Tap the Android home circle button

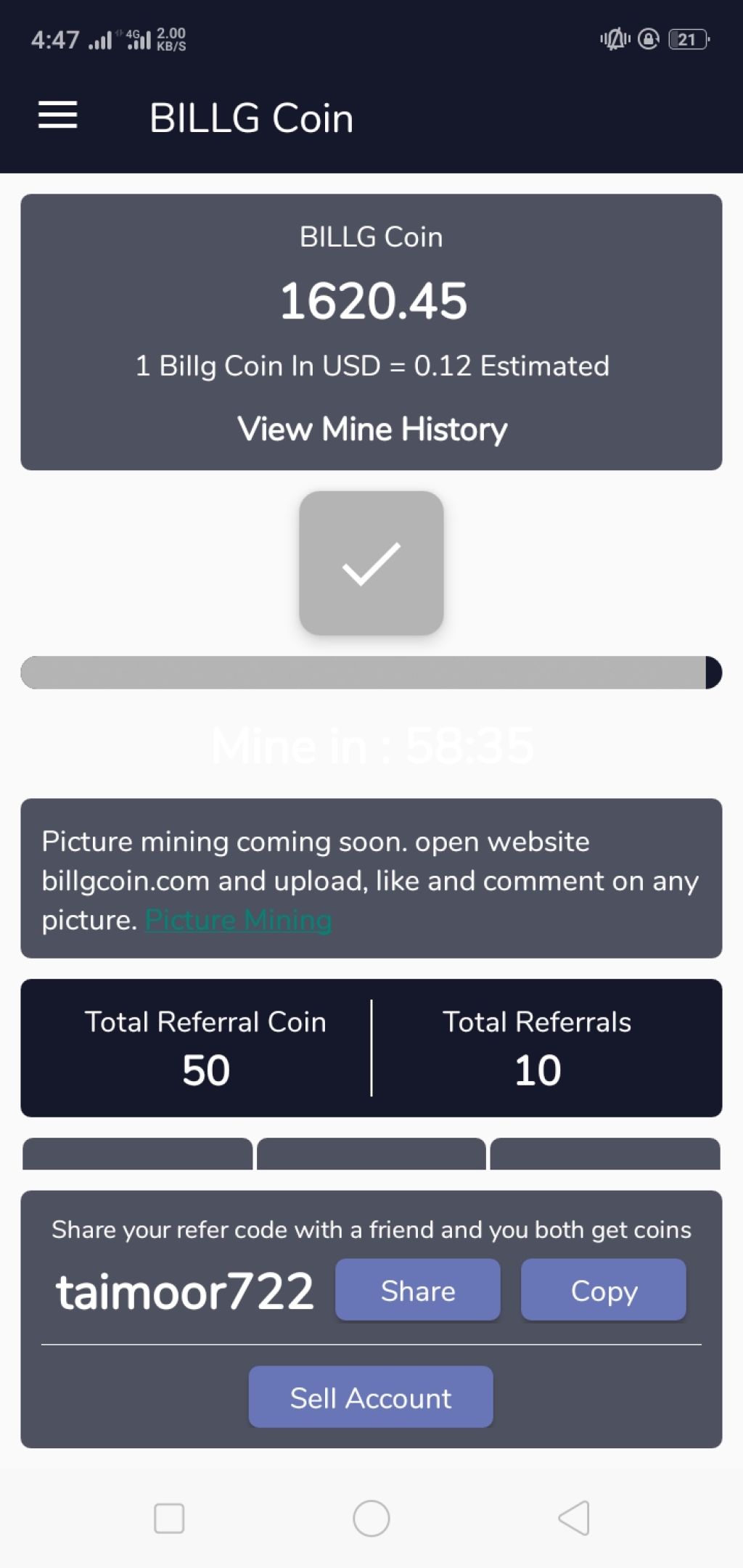coord(371,1518)
